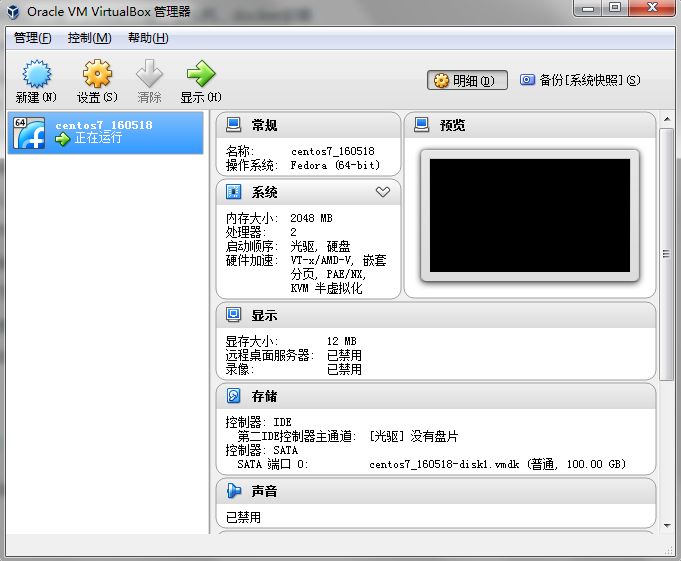
Task: Click the 2048 MB memory size value
Action: coord(311,218)
